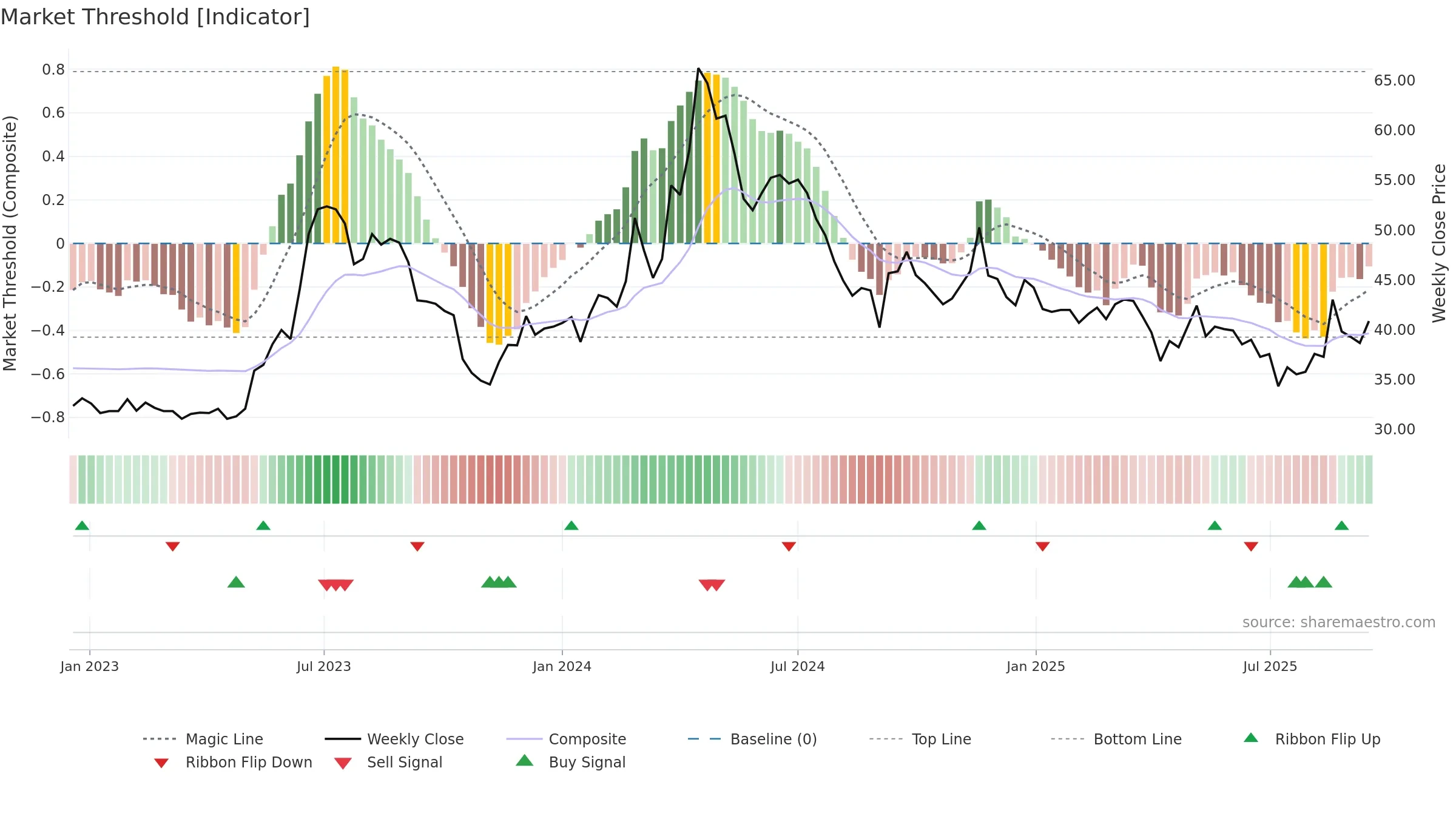Click the Ribbon Flip Up marker at January 2023
The height and width of the screenshot is (819, 1456).
(82, 525)
